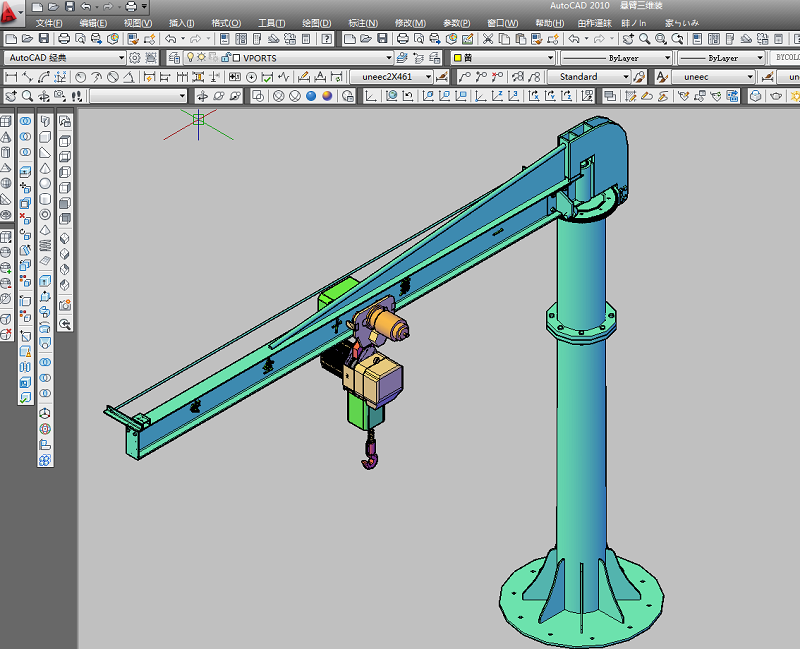Viewport: 800px width, 649px height.
Task: Click Save icon in quick access toolbar
Action: coord(69,7)
